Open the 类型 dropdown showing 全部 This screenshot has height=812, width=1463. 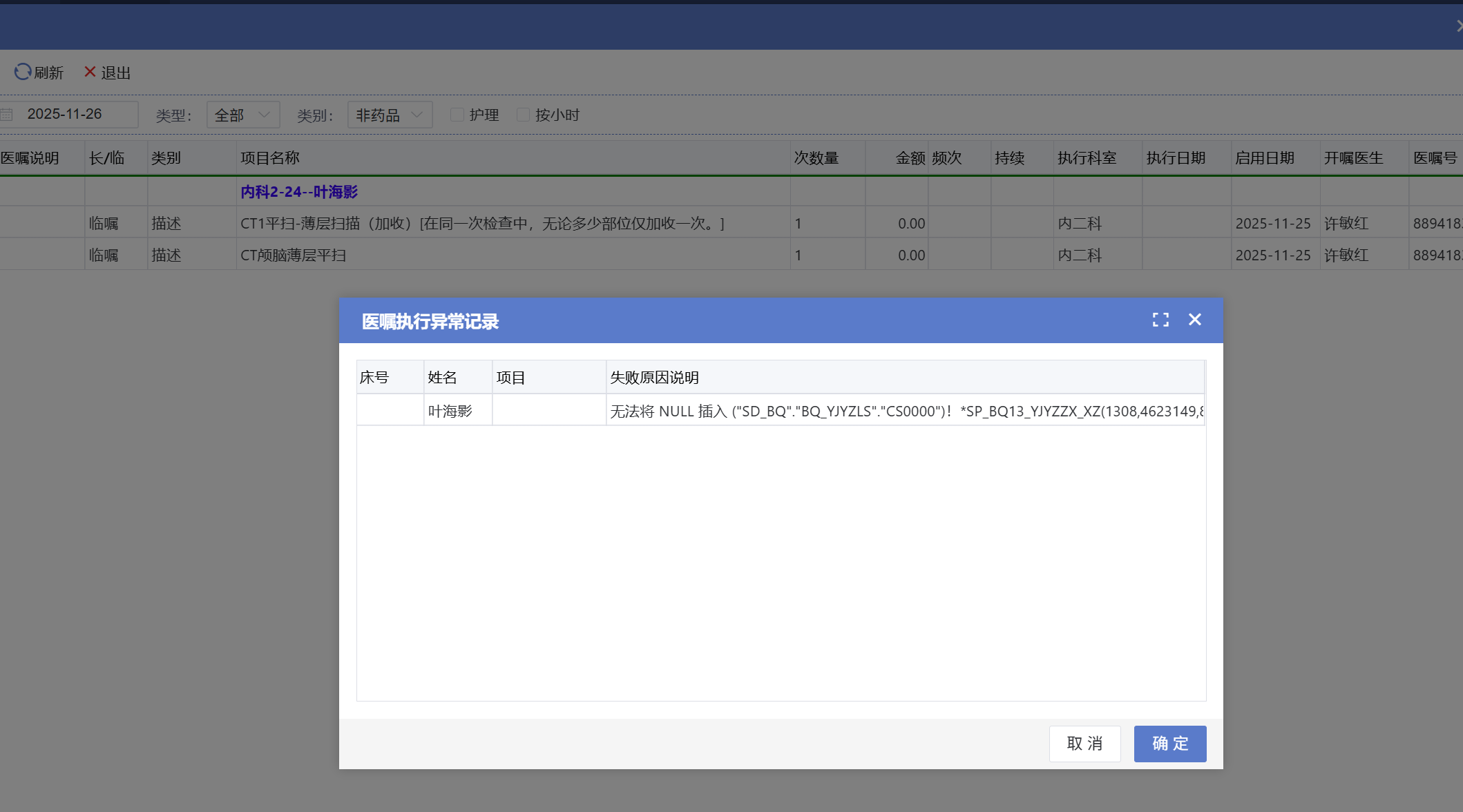242,115
